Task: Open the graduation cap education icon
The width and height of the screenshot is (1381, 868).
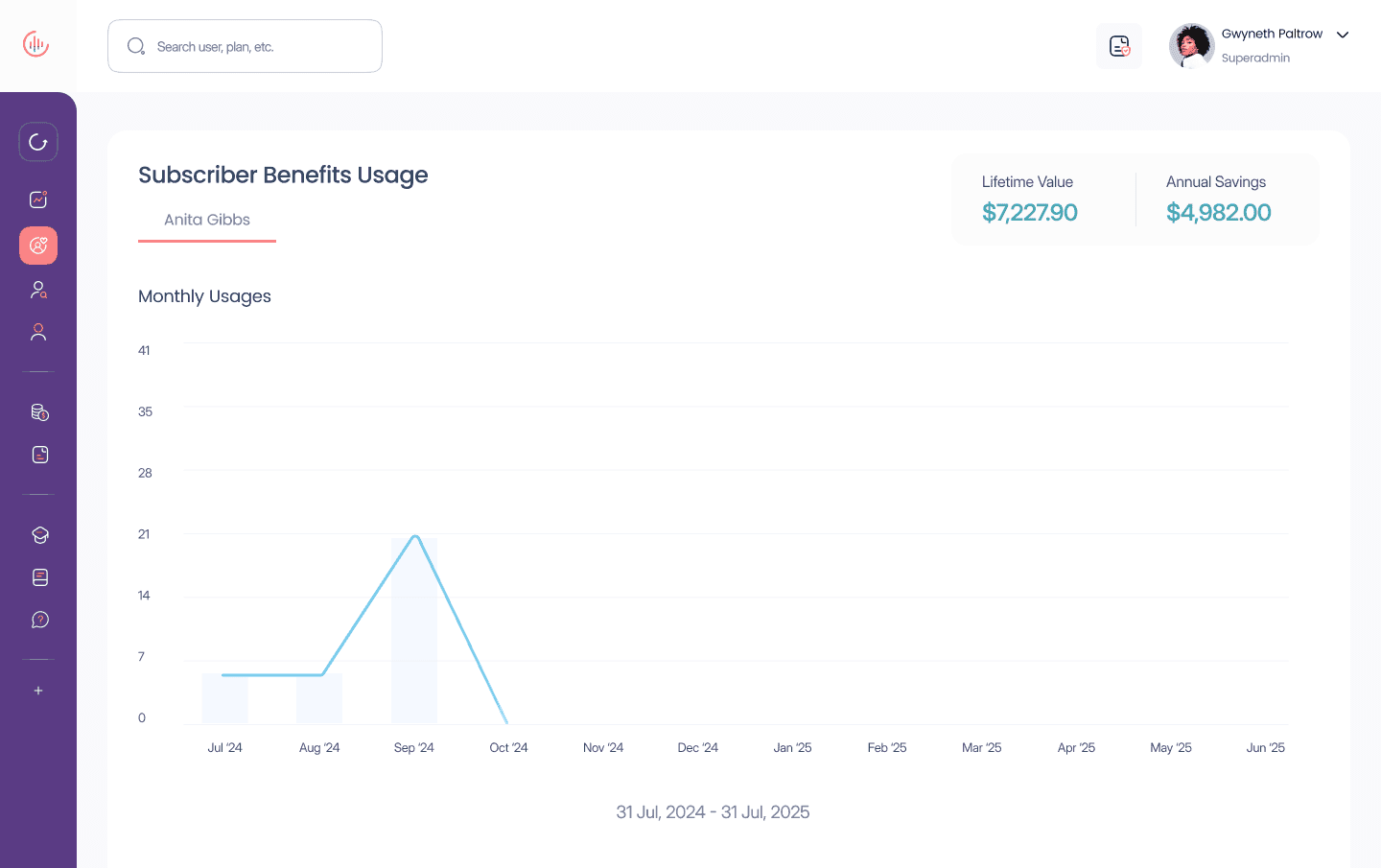Action: point(38,534)
